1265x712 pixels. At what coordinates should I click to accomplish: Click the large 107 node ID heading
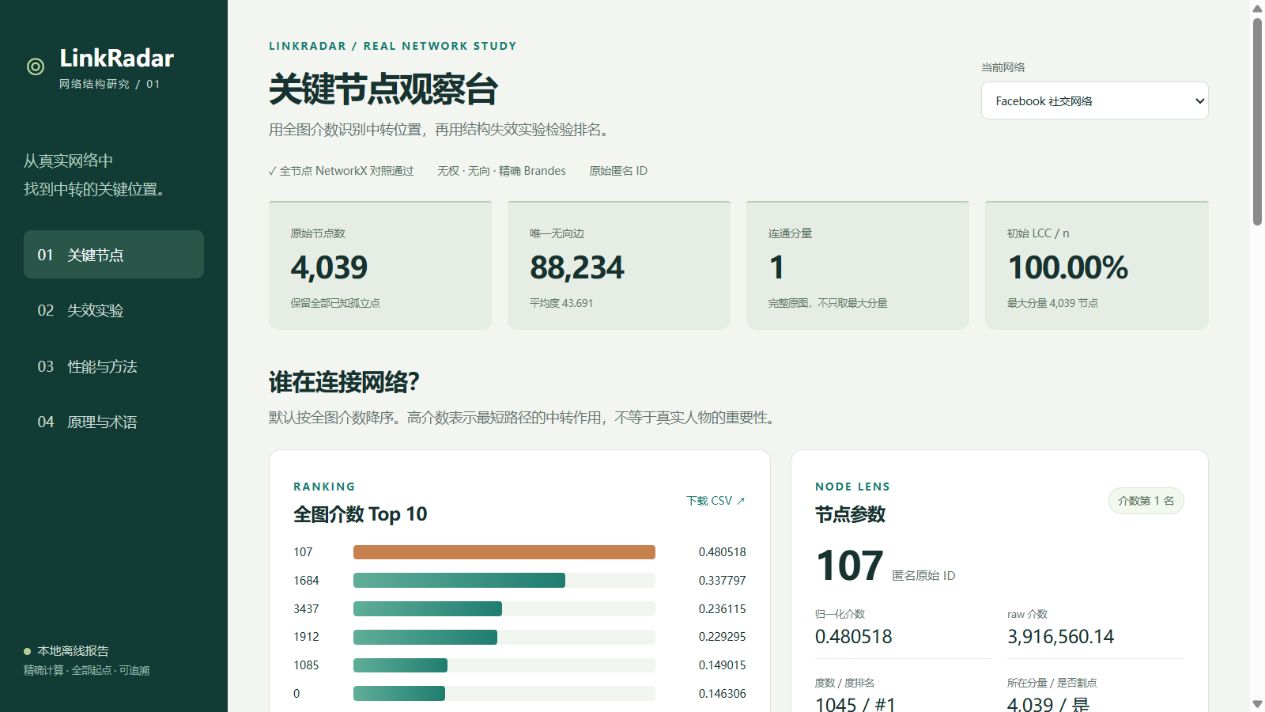pos(850,565)
